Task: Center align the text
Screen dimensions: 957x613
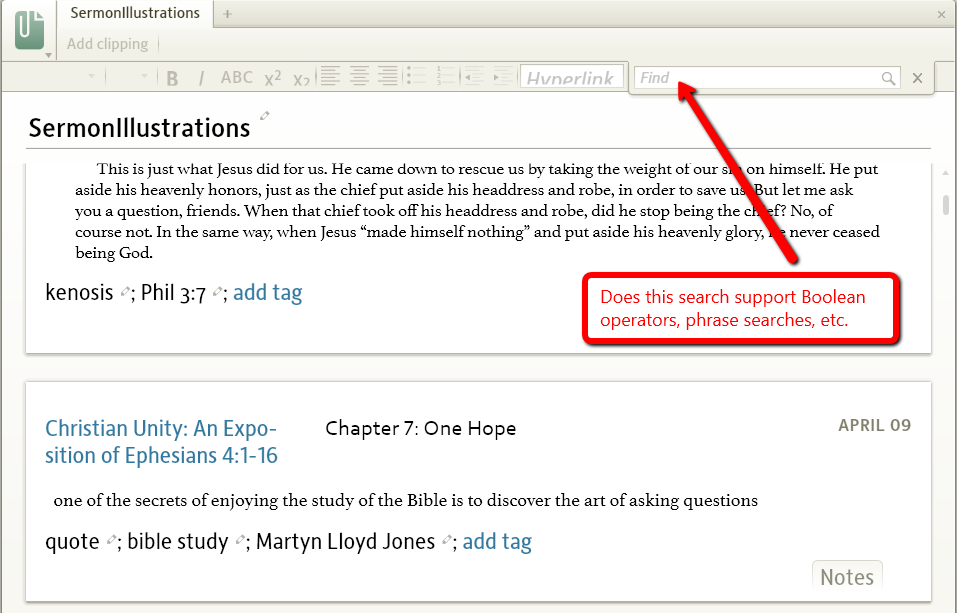Action: tap(359, 77)
